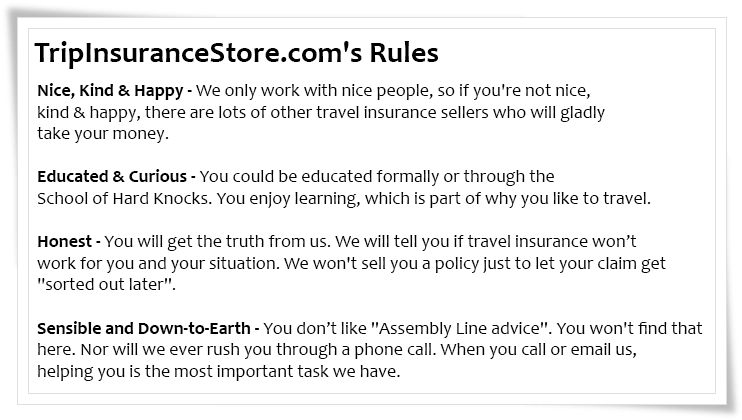This screenshot has width=742, height=420.
Task: Click the TripInsuranceStore.com's Rules heading
Action: click(x=237, y=53)
